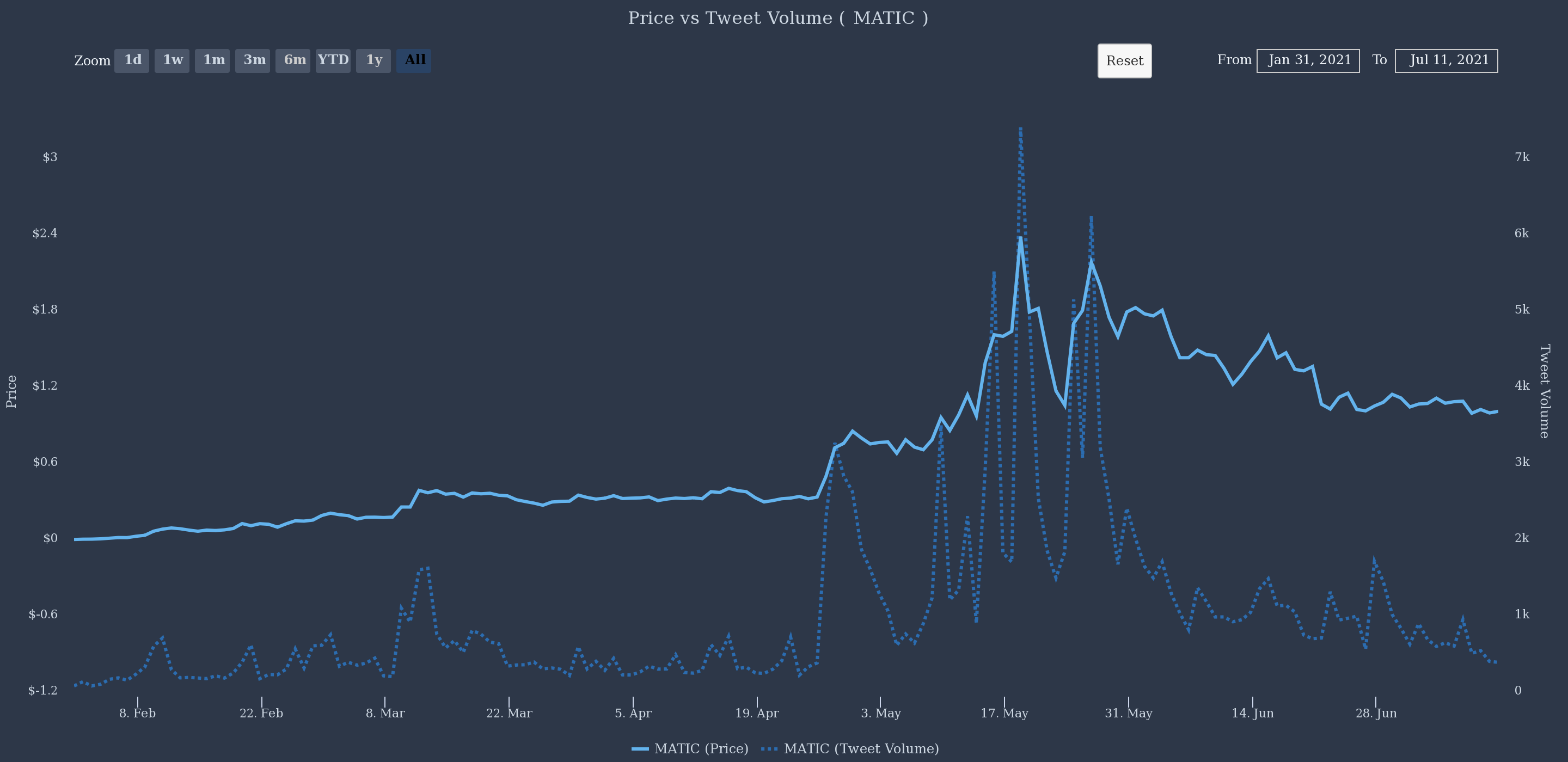
Task: Select the All zoom range button
Action: (x=414, y=60)
